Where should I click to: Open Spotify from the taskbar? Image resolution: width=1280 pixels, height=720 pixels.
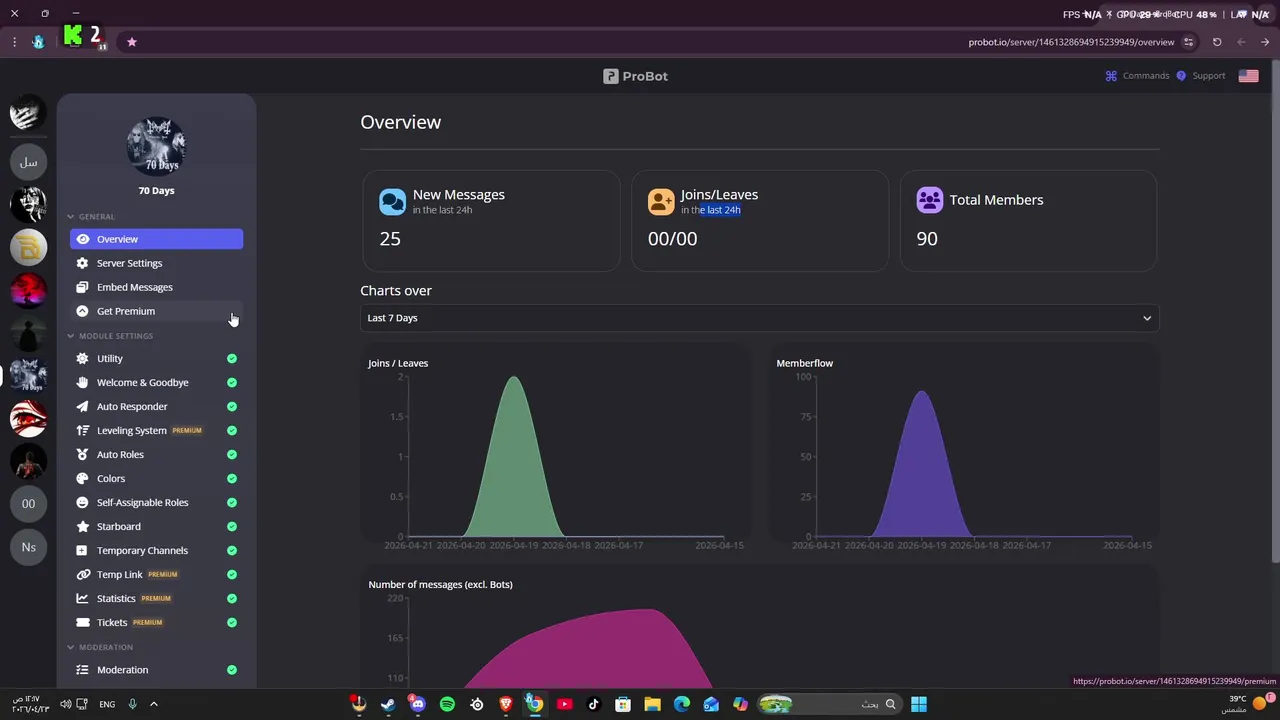tap(447, 704)
